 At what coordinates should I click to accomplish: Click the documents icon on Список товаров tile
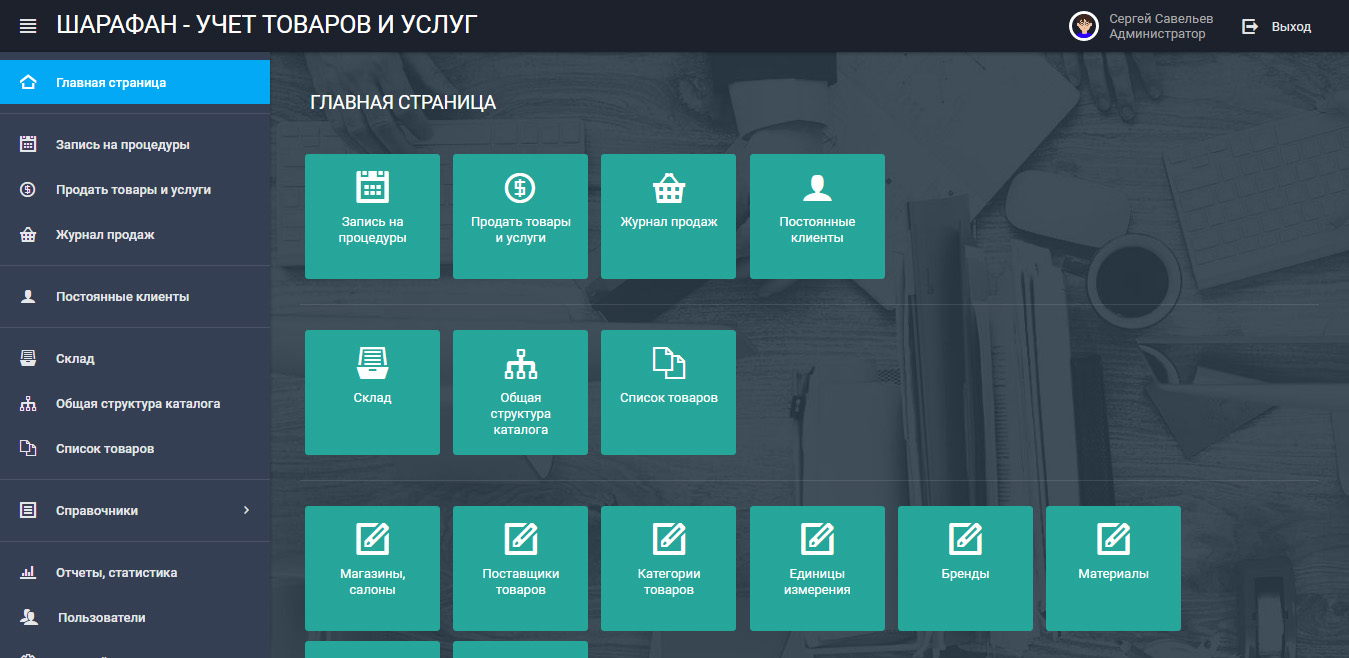tap(668, 363)
